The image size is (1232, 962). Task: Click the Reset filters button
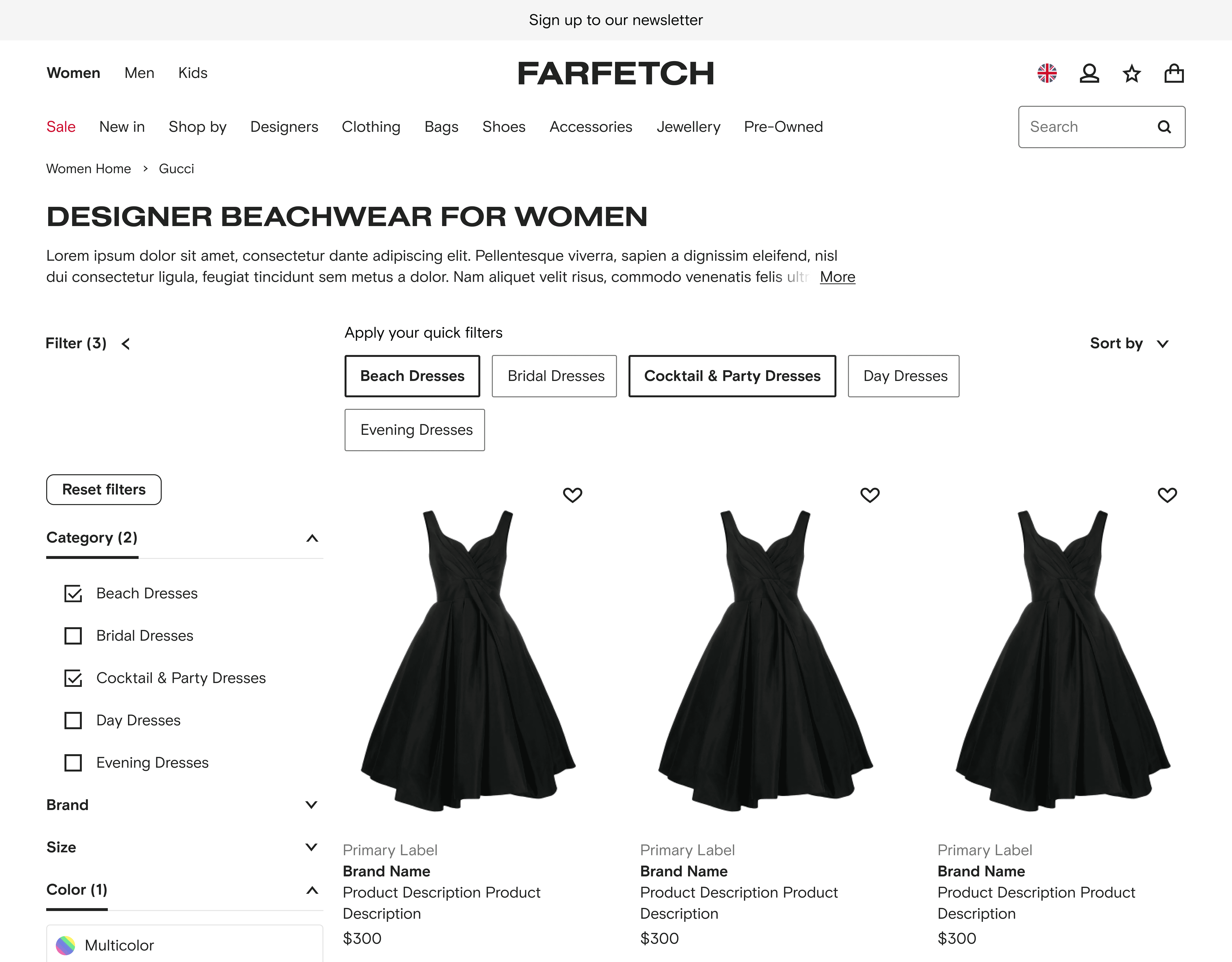104,489
